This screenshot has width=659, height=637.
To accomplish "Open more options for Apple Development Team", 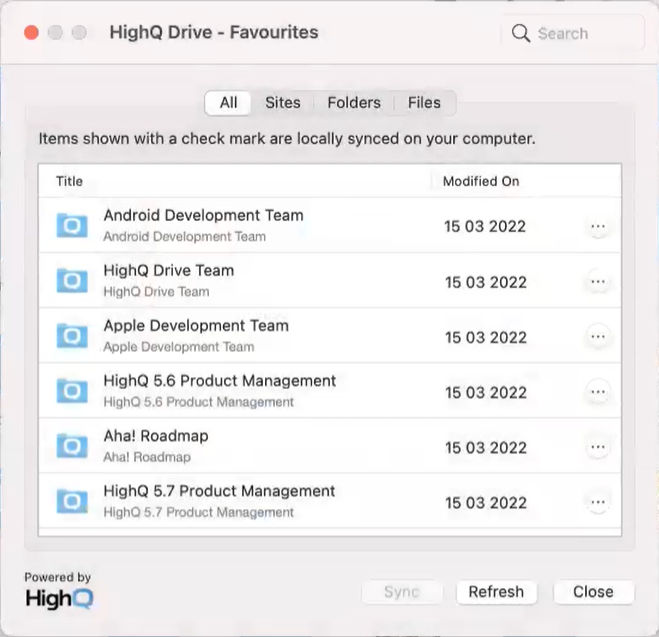I will point(598,337).
